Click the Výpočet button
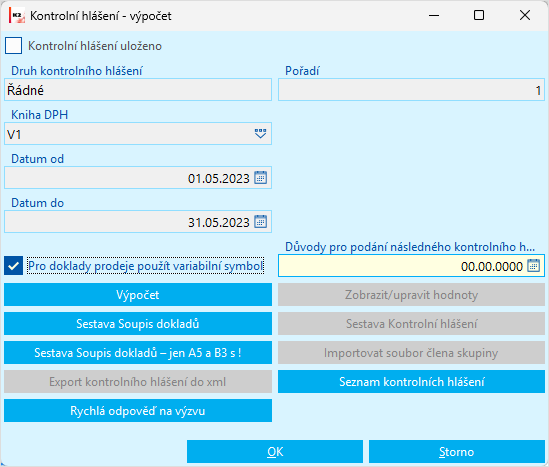 pos(138,295)
